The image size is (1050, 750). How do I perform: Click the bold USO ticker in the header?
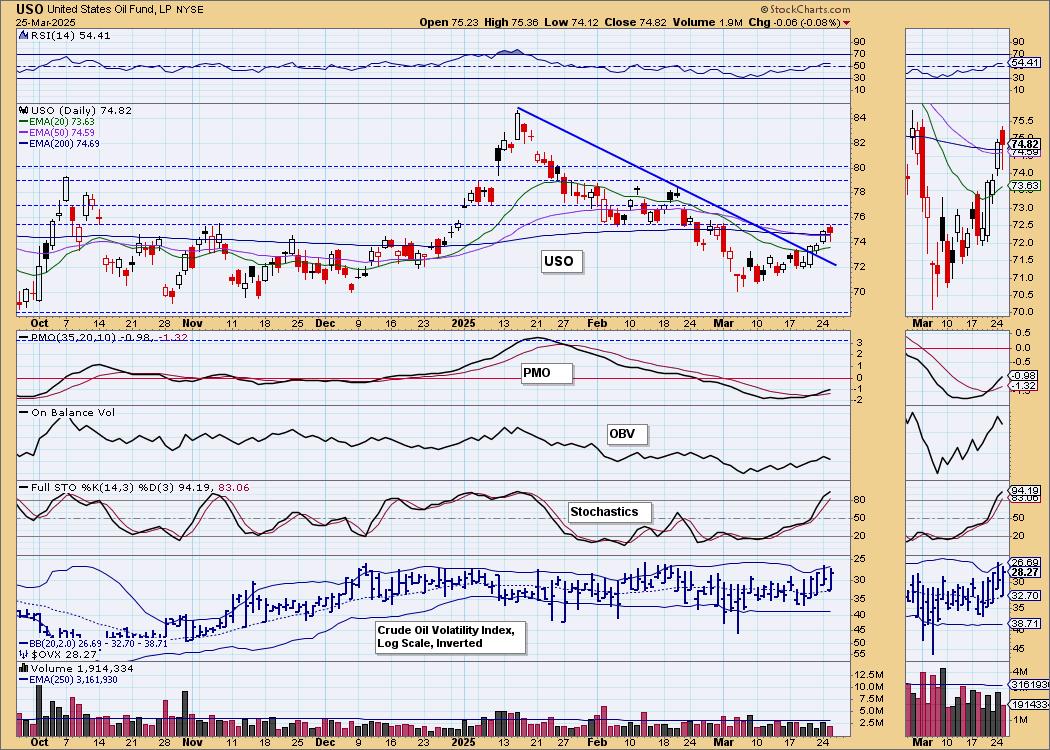[30, 9]
